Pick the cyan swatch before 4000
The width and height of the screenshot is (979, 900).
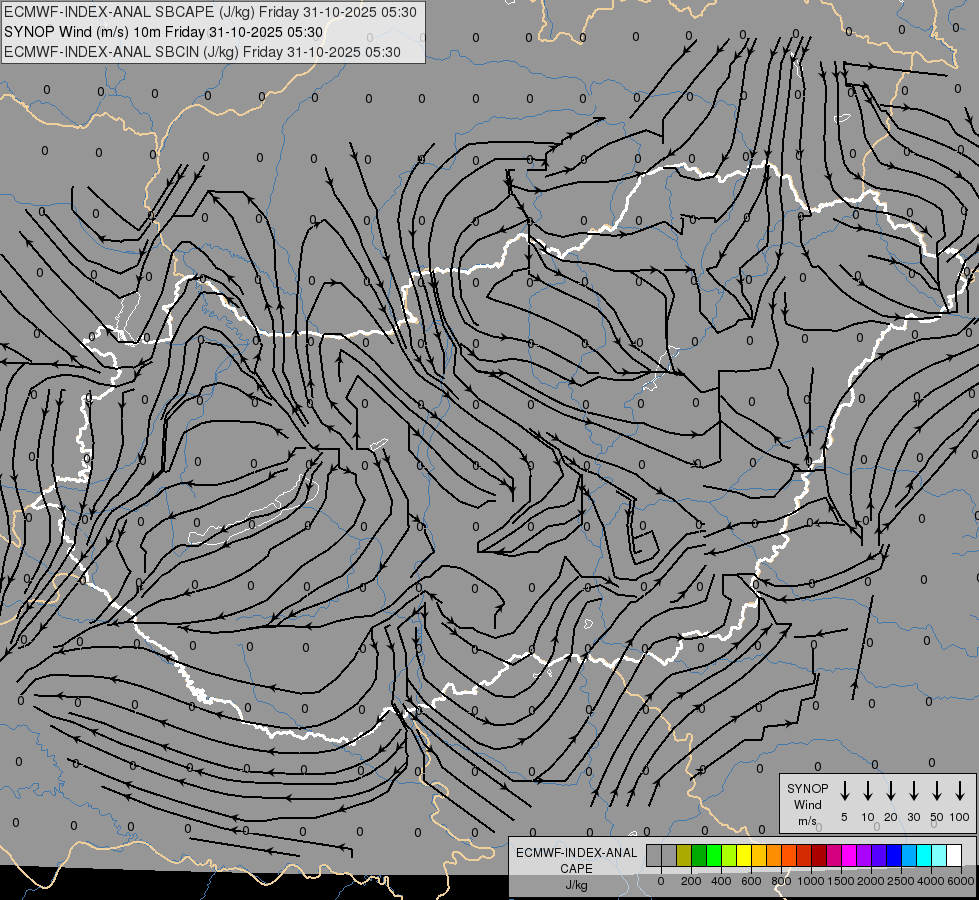click(925, 855)
